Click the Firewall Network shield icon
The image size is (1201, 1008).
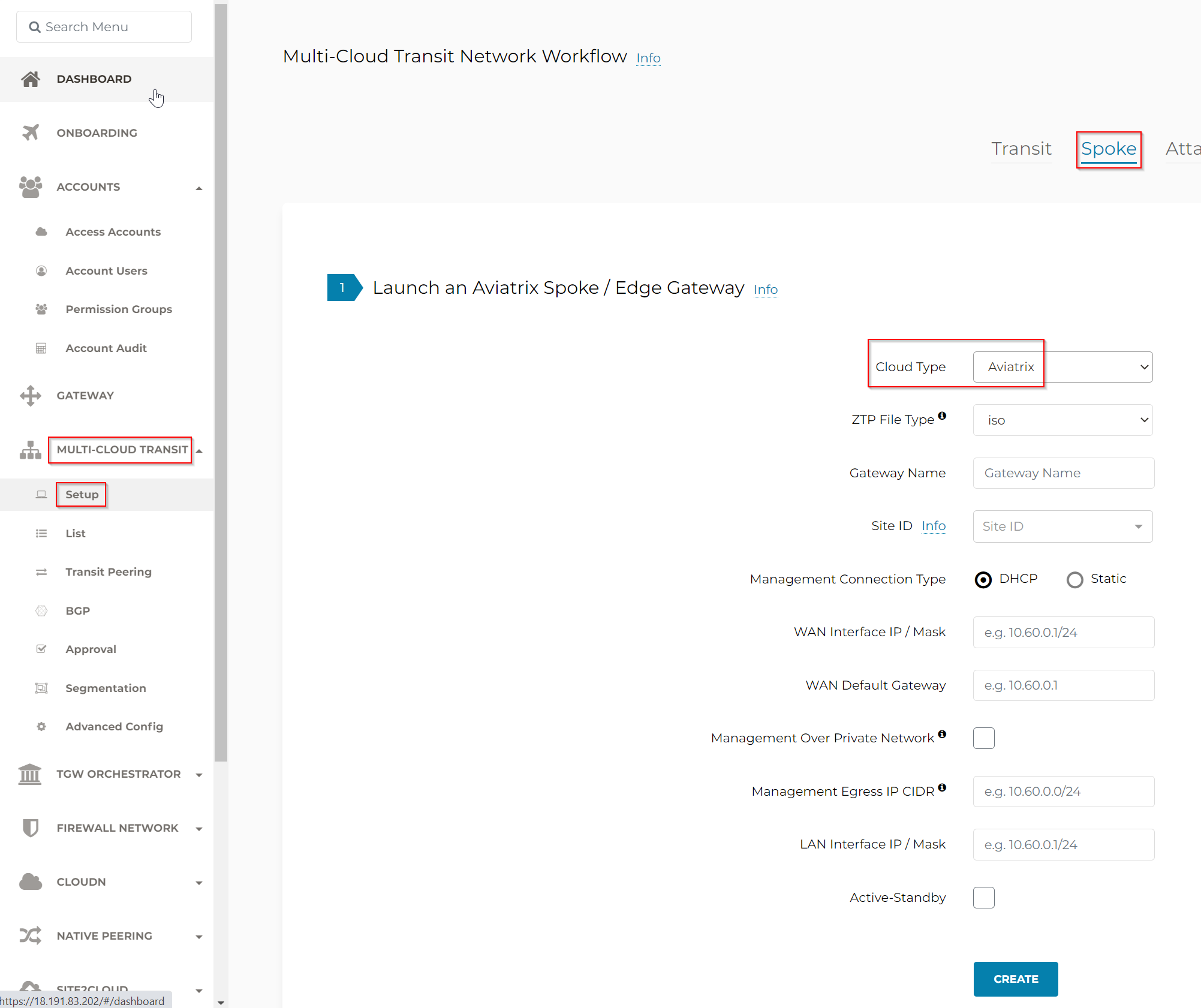coord(31,828)
